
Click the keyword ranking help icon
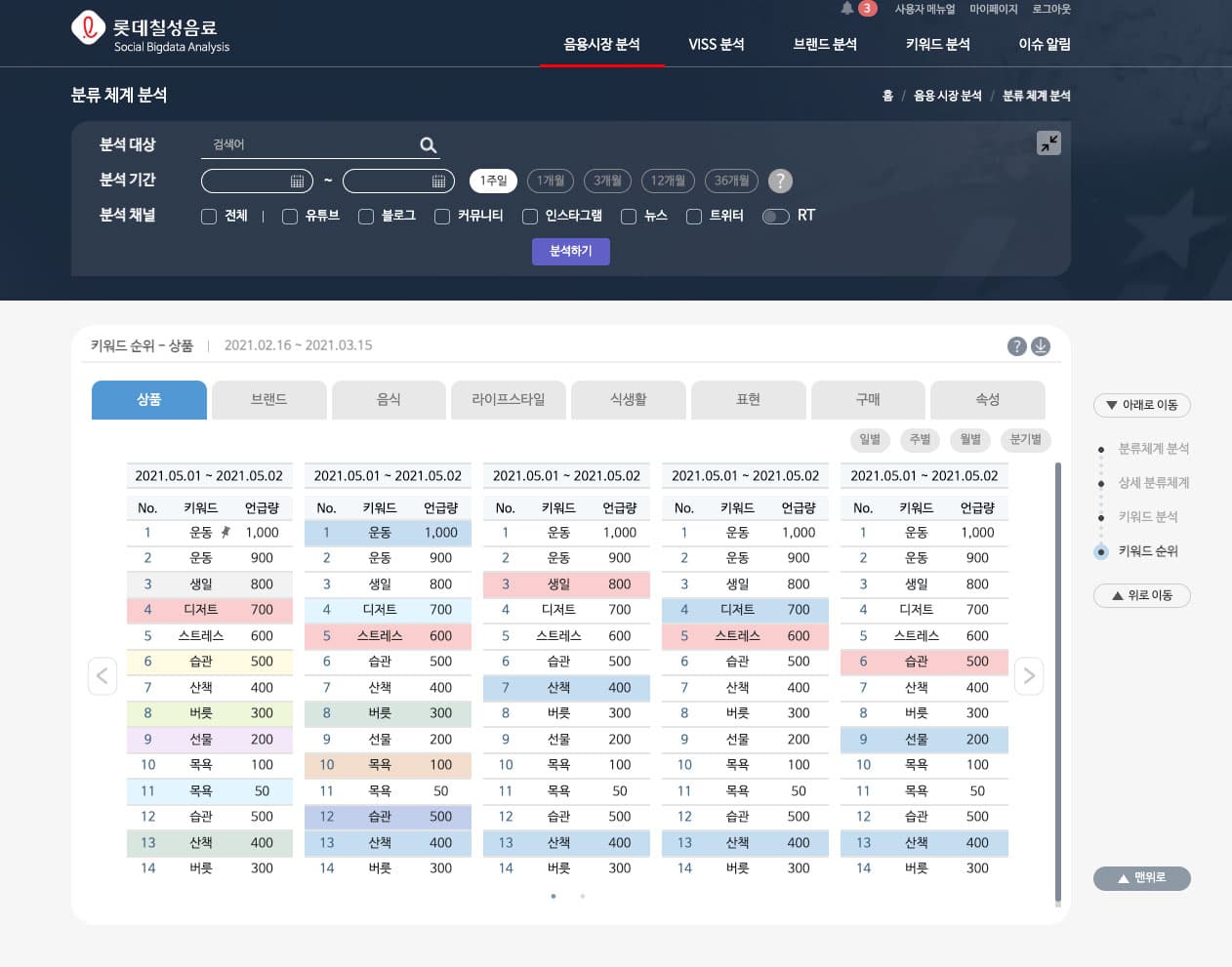(1016, 346)
